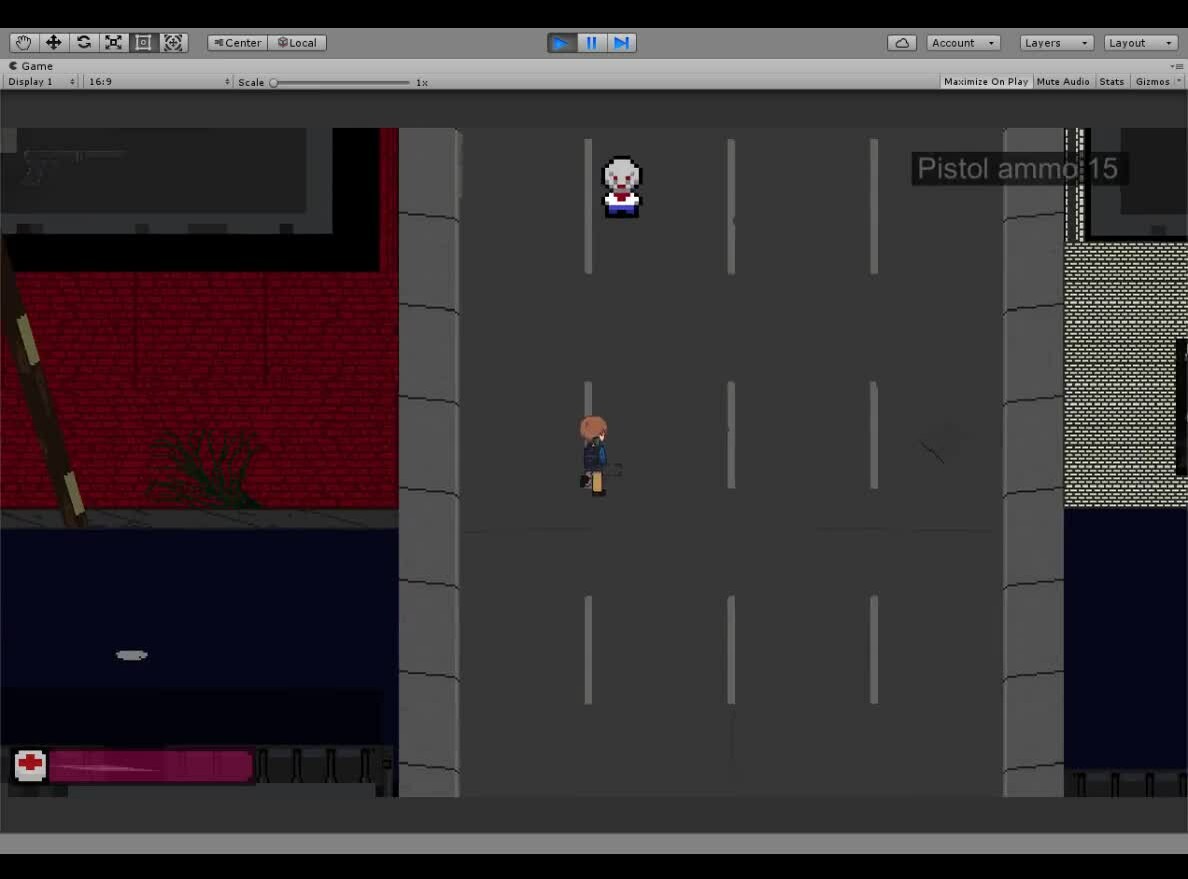Image resolution: width=1188 pixels, height=879 pixels.
Task: Open the Layers dropdown
Action: point(1056,43)
